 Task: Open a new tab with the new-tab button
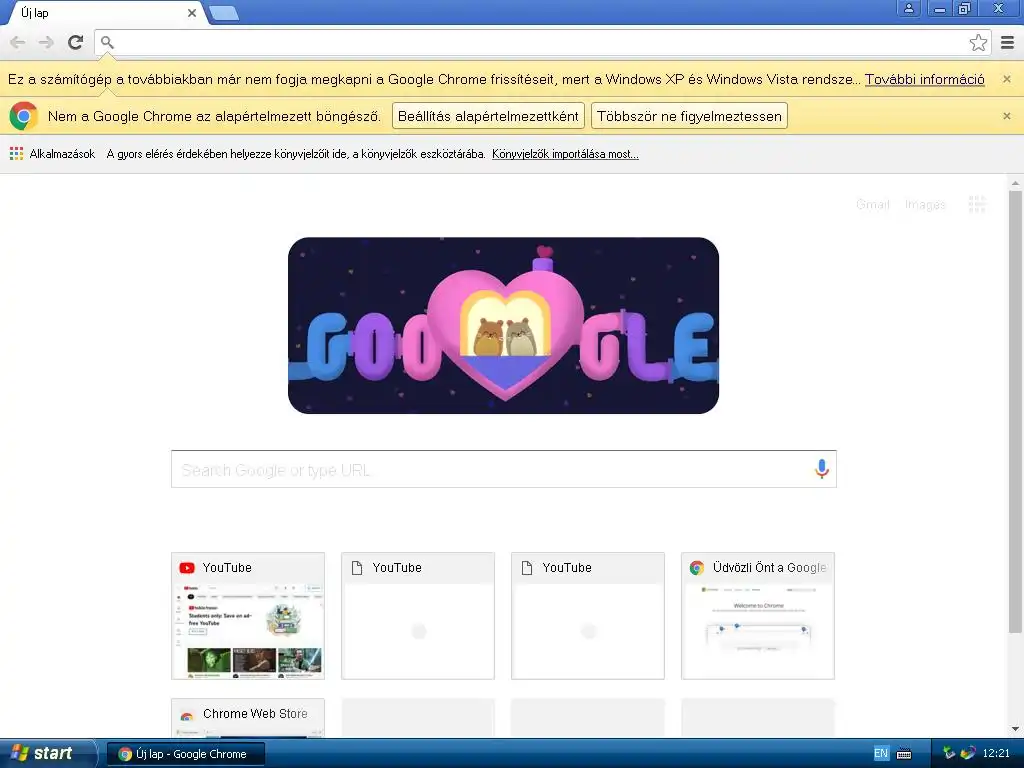click(x=224, y=13)
